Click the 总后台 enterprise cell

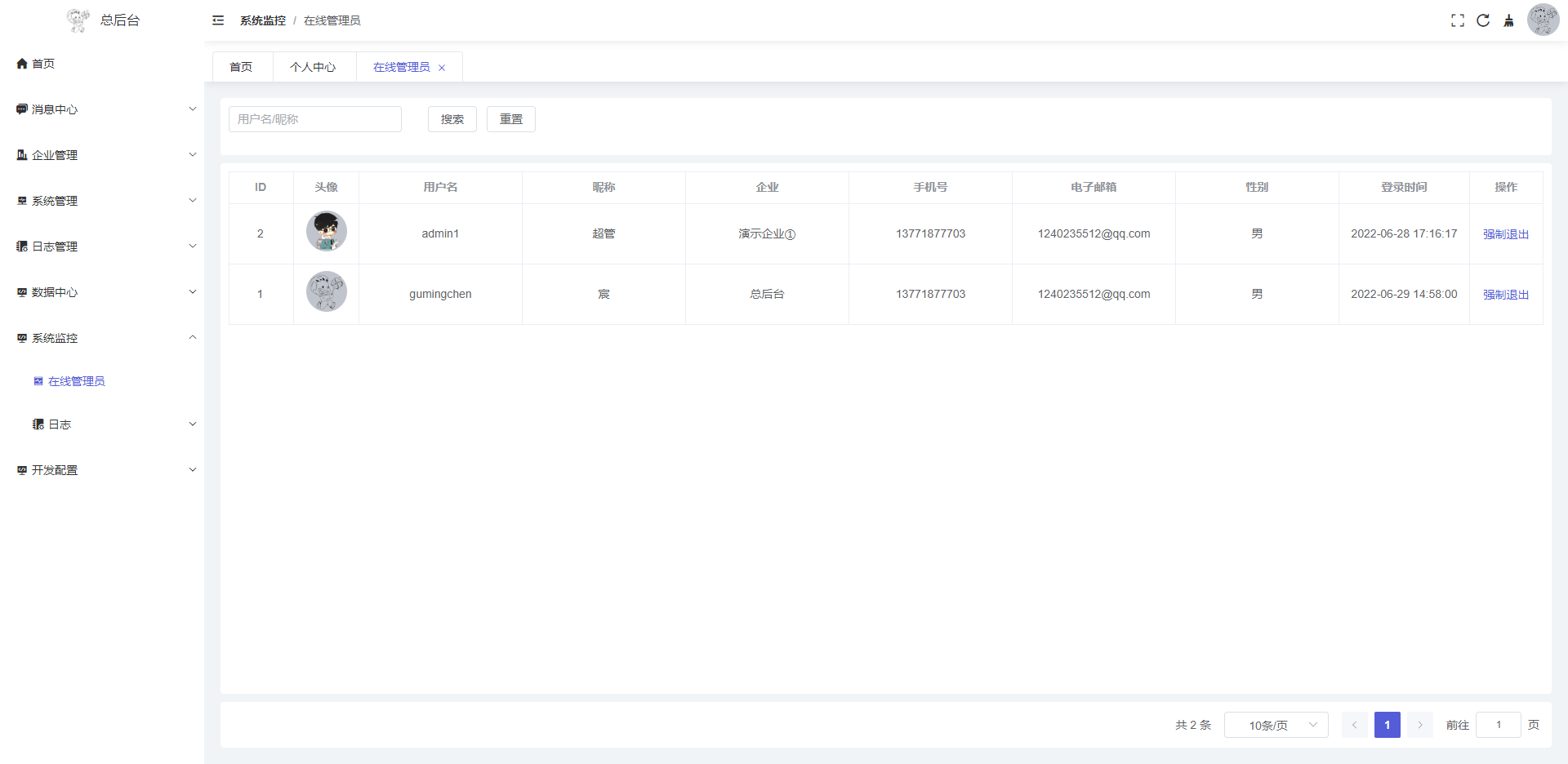767,294
